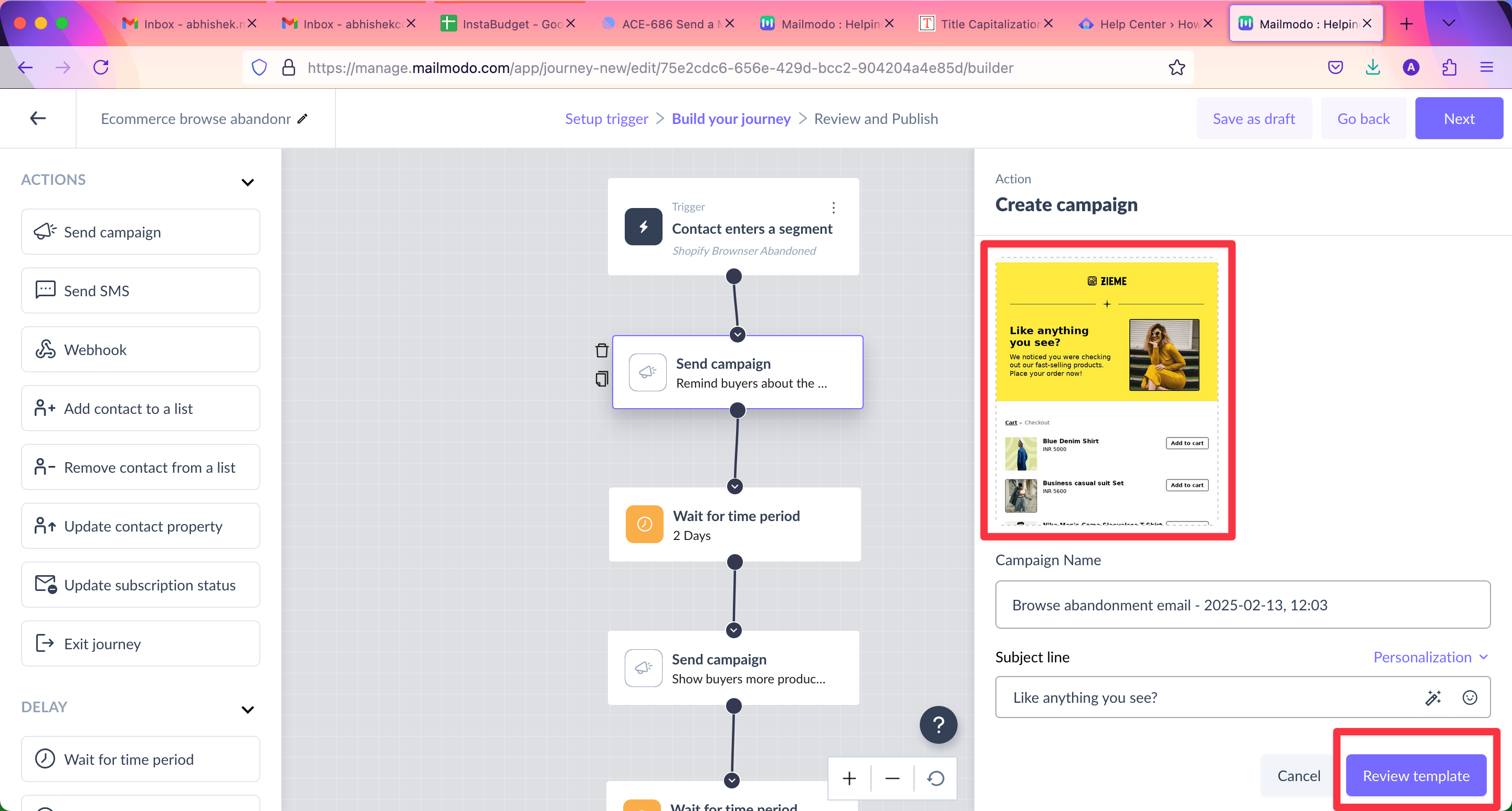Go to the Review and Publish step

tap(876, 119)
